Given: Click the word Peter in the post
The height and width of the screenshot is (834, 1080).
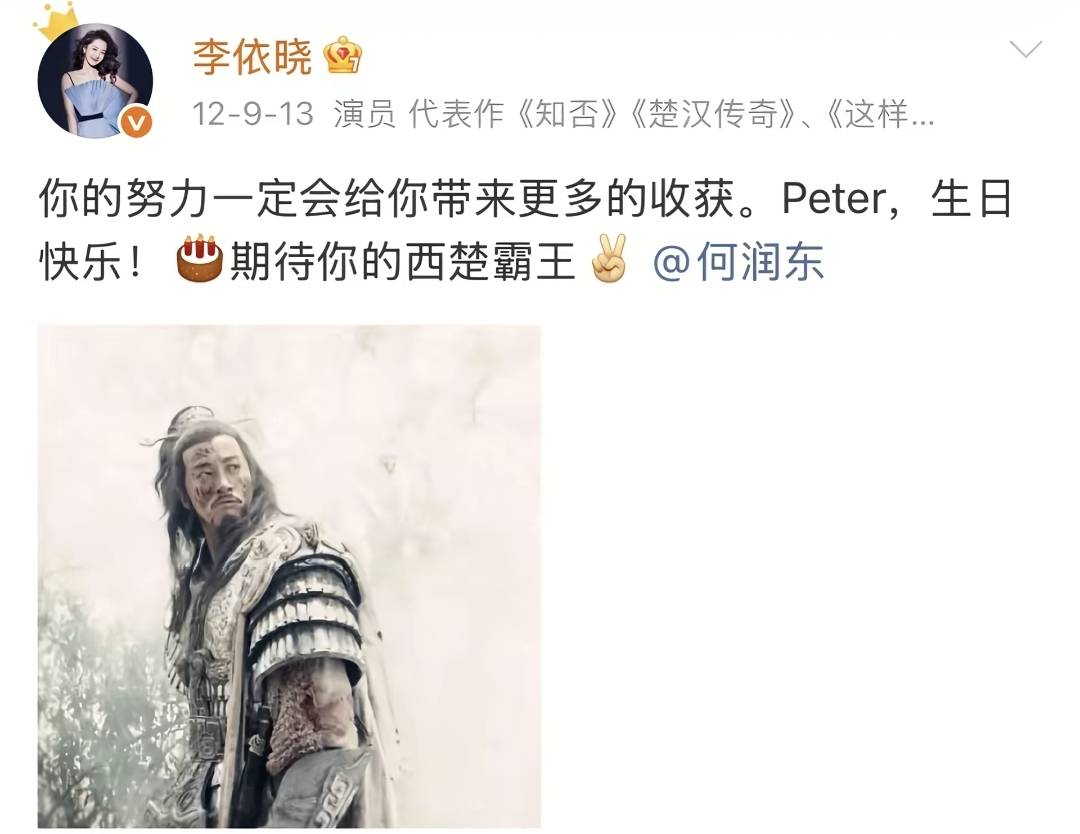Looking at the screenshot, I should [x=833, y=200].
